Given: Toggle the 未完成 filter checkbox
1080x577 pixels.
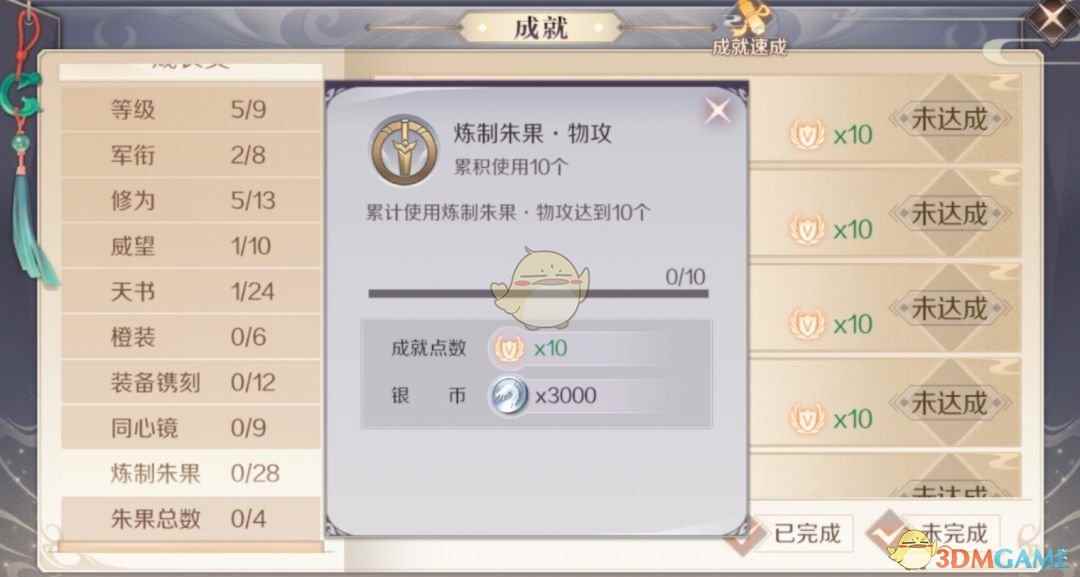Looking at the screenshot, I should [886, 530].
